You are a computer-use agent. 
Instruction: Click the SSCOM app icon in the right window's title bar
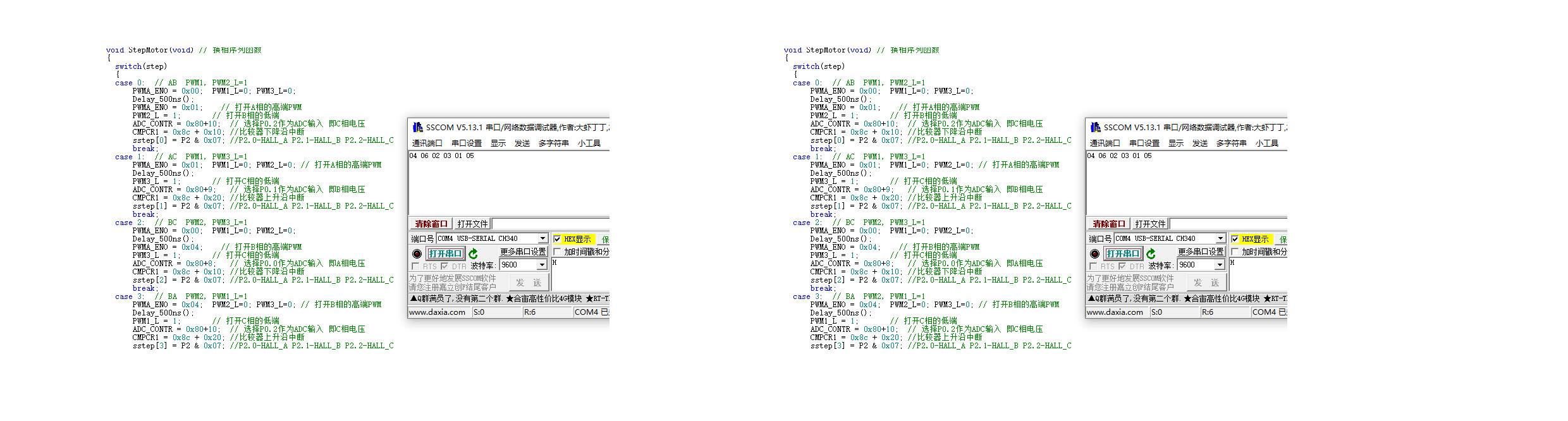pos(1095,127)
